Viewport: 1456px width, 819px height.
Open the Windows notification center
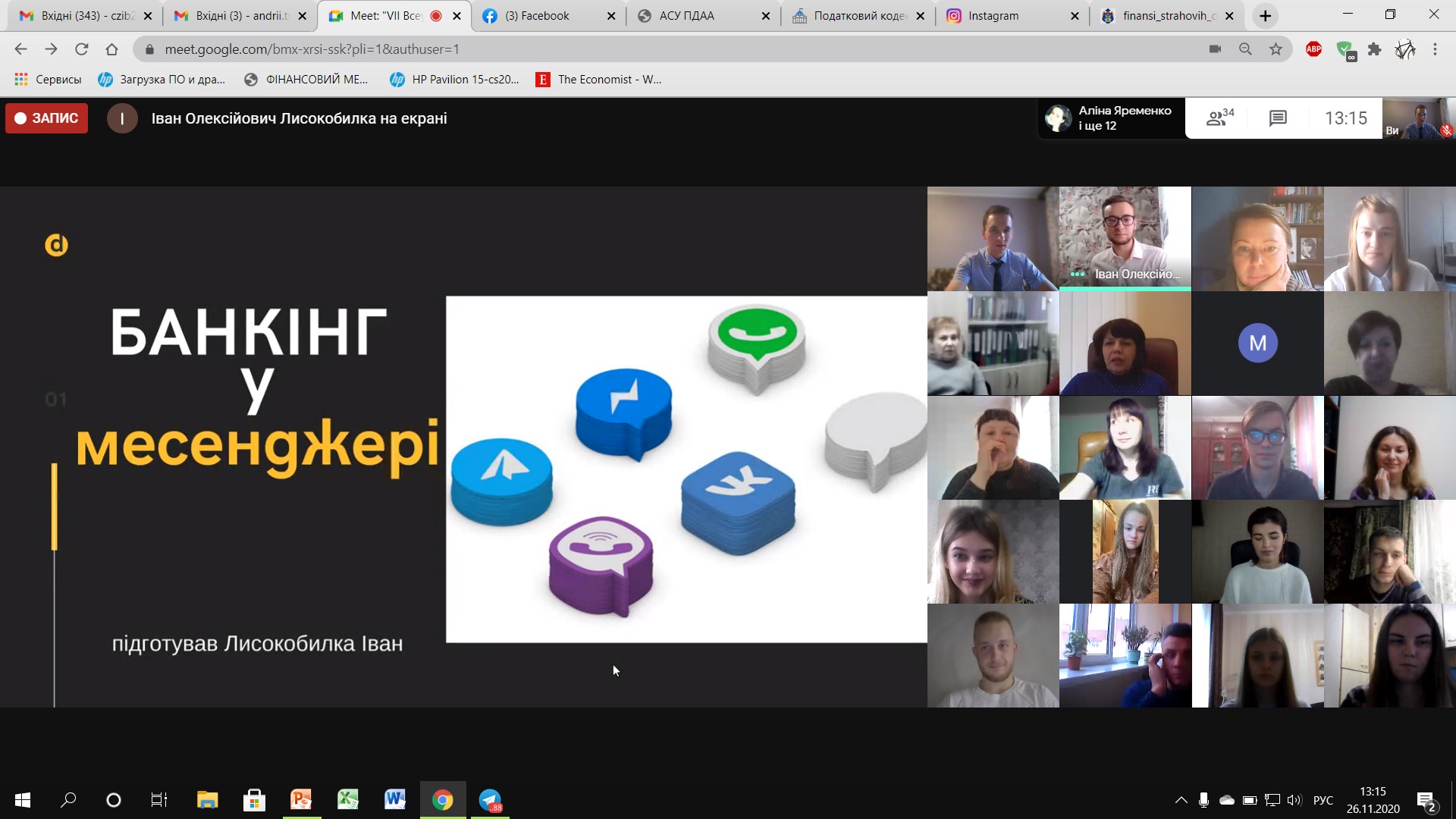(x=1426, y=801)
